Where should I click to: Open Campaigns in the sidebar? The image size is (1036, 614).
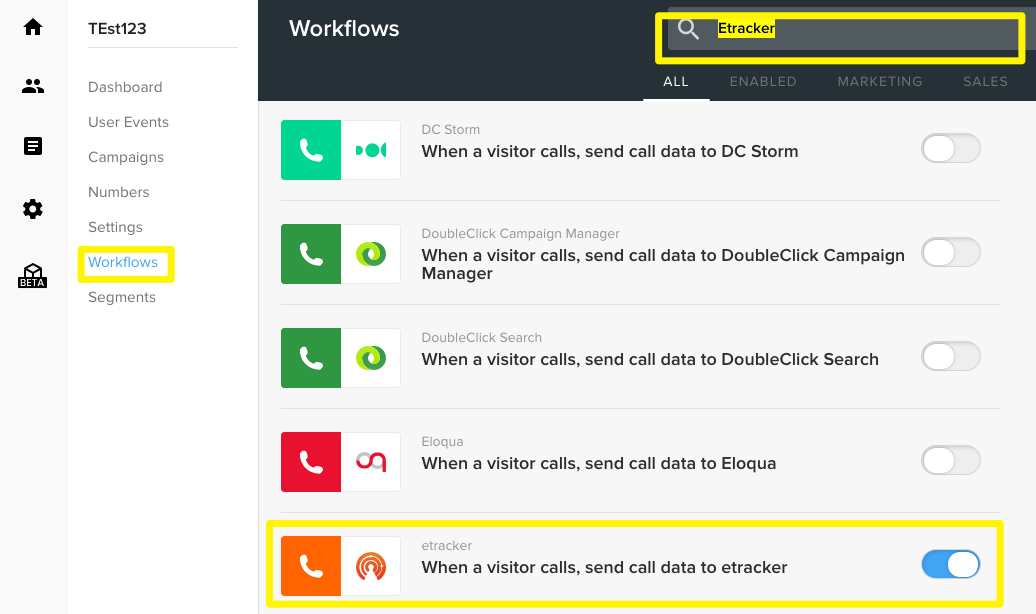(x=126, y=157)
